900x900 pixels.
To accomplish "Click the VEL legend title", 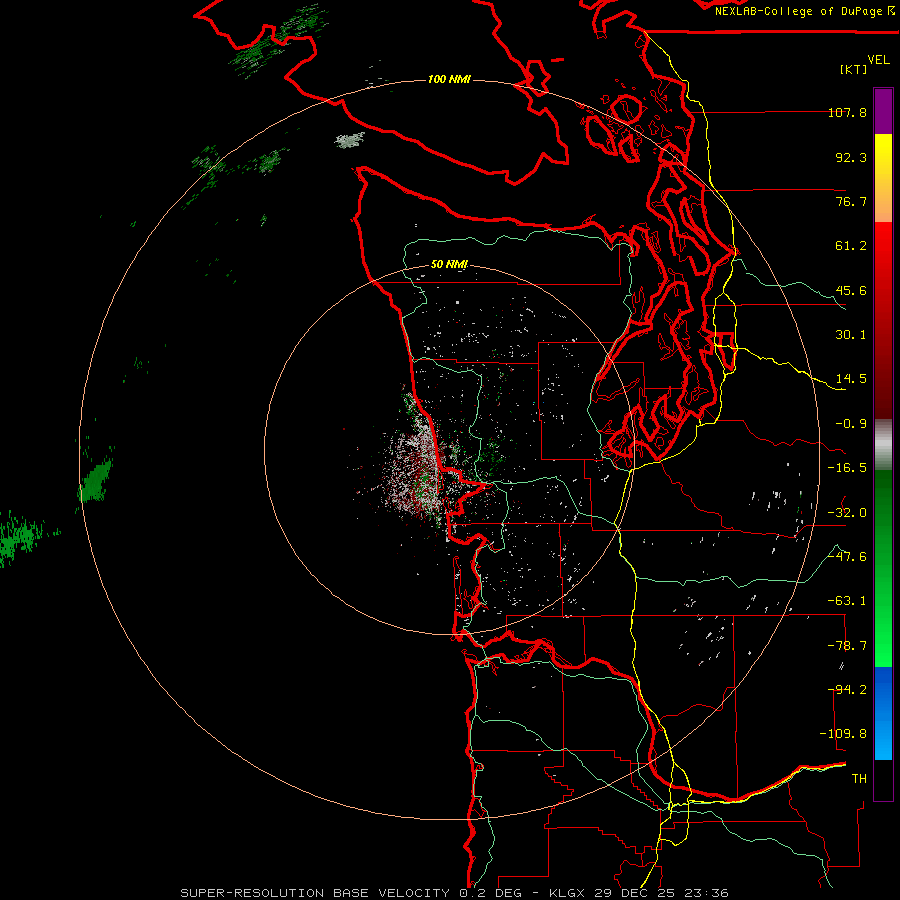I will (878, 60).
